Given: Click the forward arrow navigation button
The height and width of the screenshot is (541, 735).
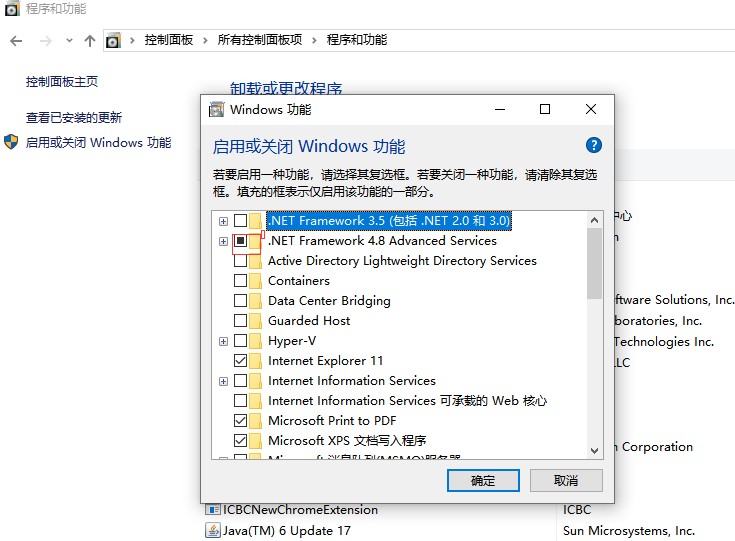Looking at the screenshot, I should pos(45,41).
